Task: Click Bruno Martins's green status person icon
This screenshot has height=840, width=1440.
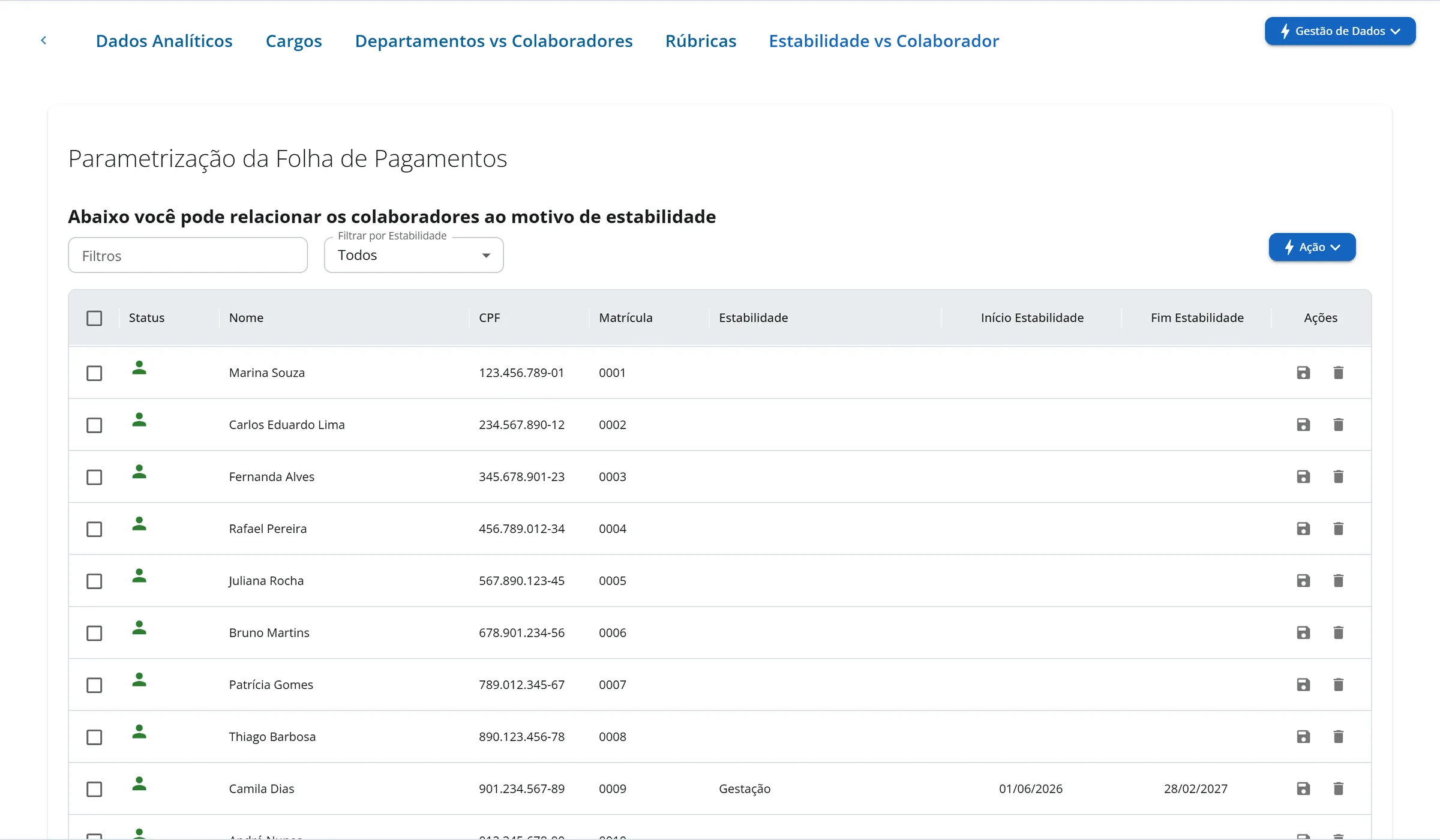Action: click(x=139, y=627)
